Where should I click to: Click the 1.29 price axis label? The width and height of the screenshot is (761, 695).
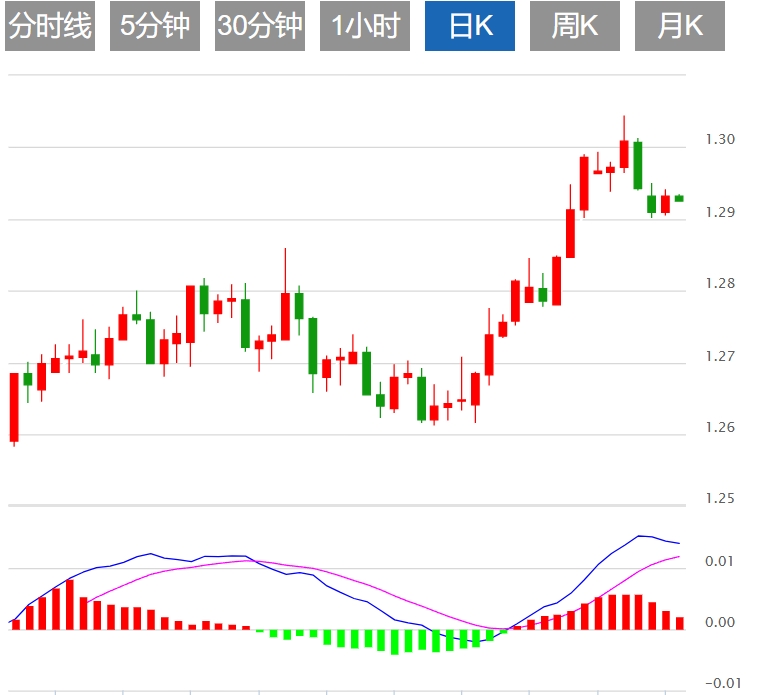(x=720, y=212)
